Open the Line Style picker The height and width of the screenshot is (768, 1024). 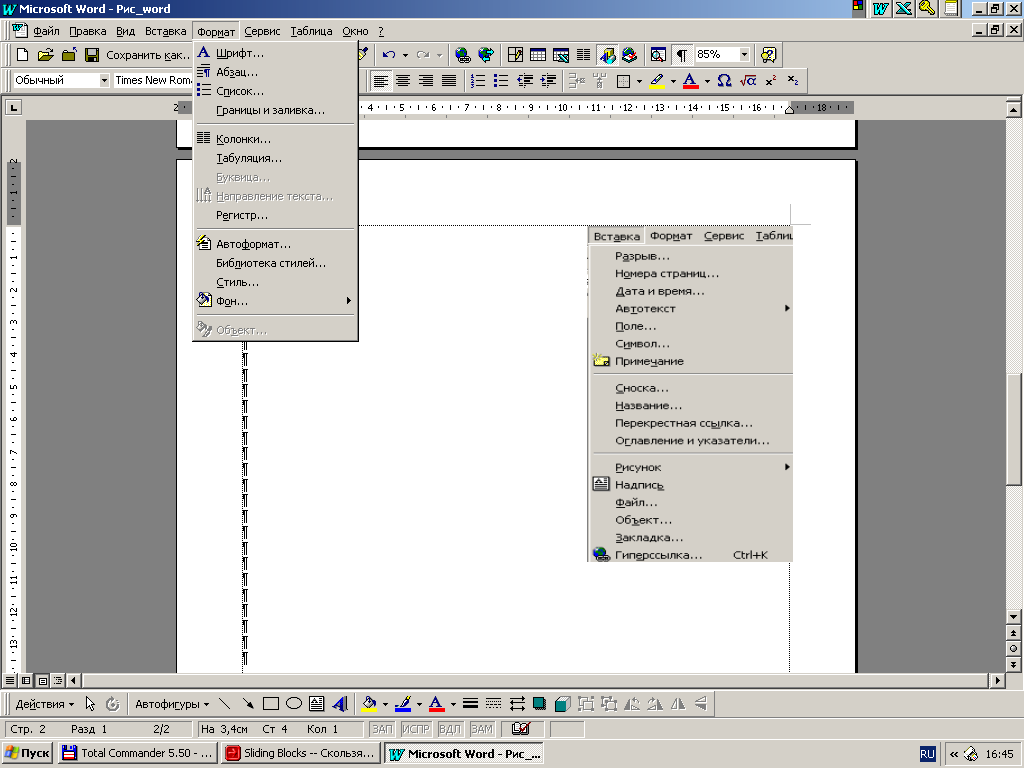point(470,703)
